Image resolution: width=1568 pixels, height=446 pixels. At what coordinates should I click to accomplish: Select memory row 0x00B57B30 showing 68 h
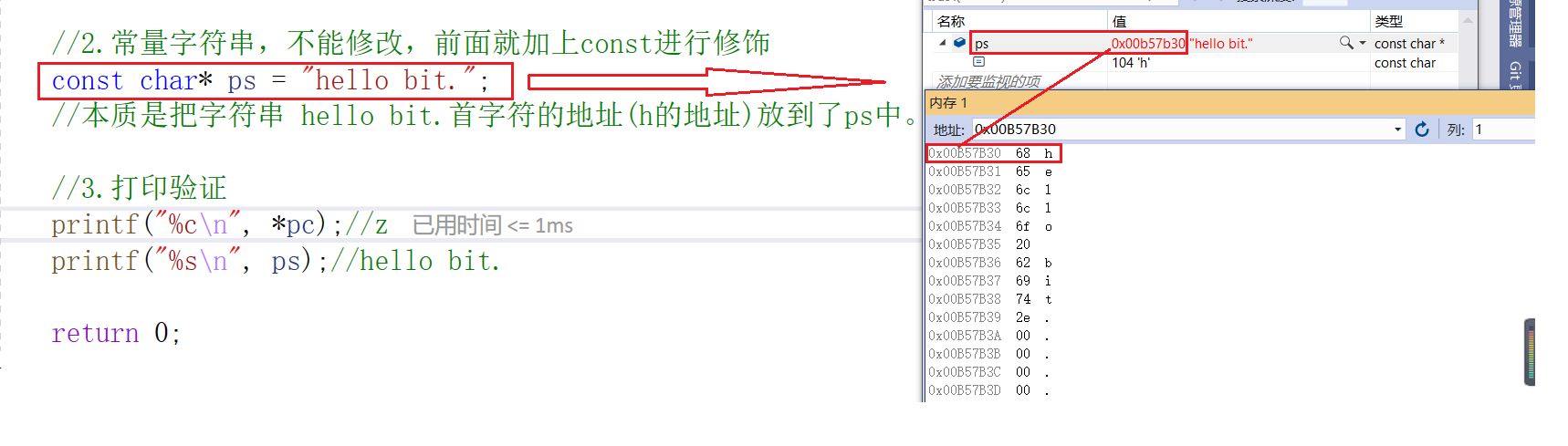click(x=993, y=153)
